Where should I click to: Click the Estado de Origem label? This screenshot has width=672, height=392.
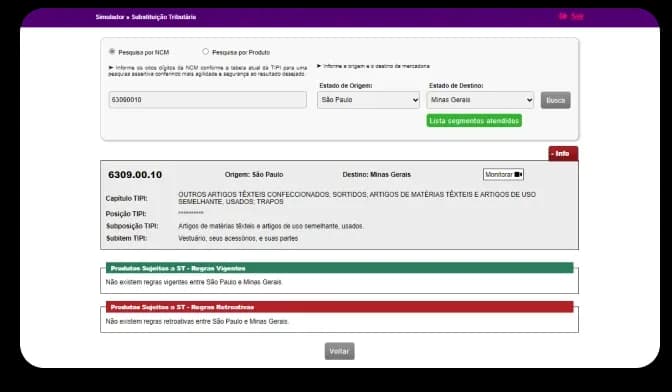tap(346, 86)
